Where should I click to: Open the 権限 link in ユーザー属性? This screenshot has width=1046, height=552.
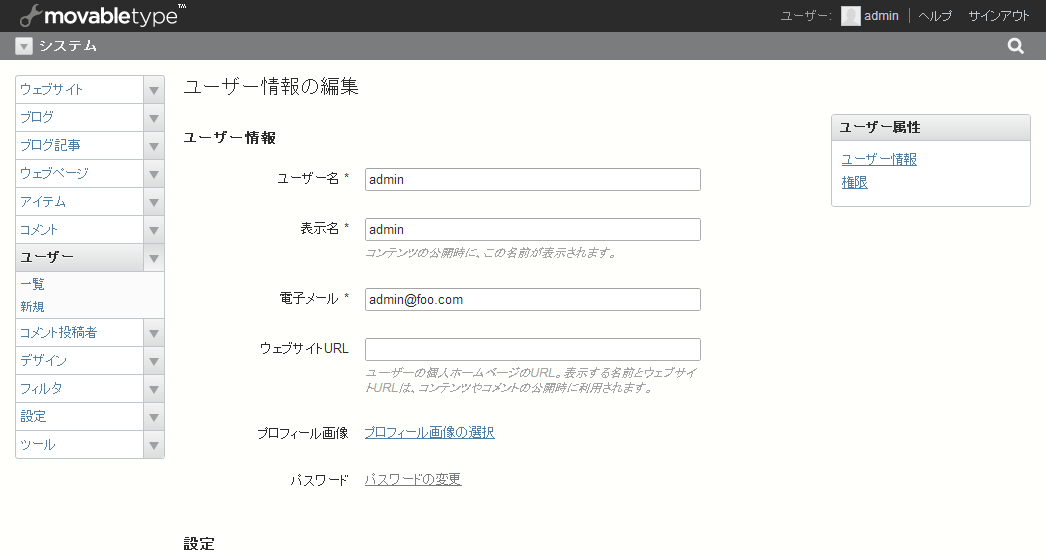(855, 182)
